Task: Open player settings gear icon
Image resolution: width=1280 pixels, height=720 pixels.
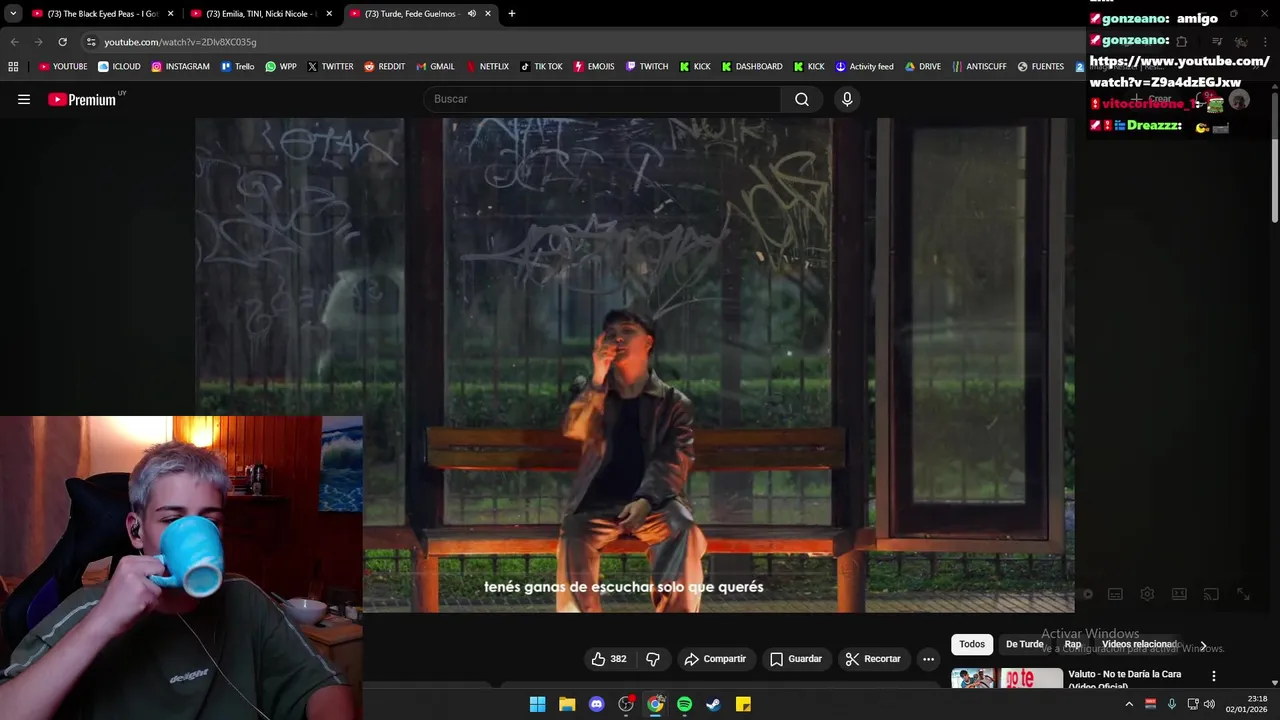Action: tap(1147, 594)
